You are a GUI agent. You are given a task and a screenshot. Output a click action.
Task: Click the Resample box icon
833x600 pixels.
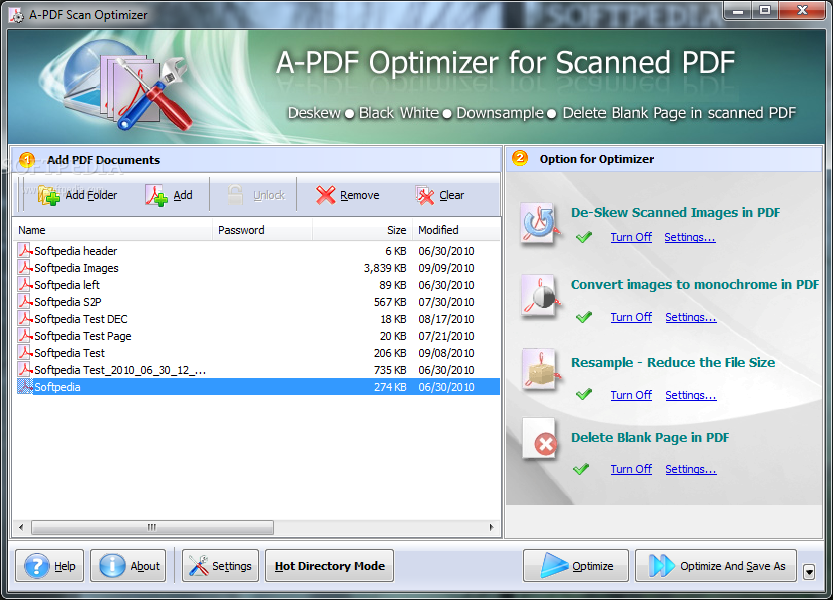pyautogui.click(x=540, y=369)
